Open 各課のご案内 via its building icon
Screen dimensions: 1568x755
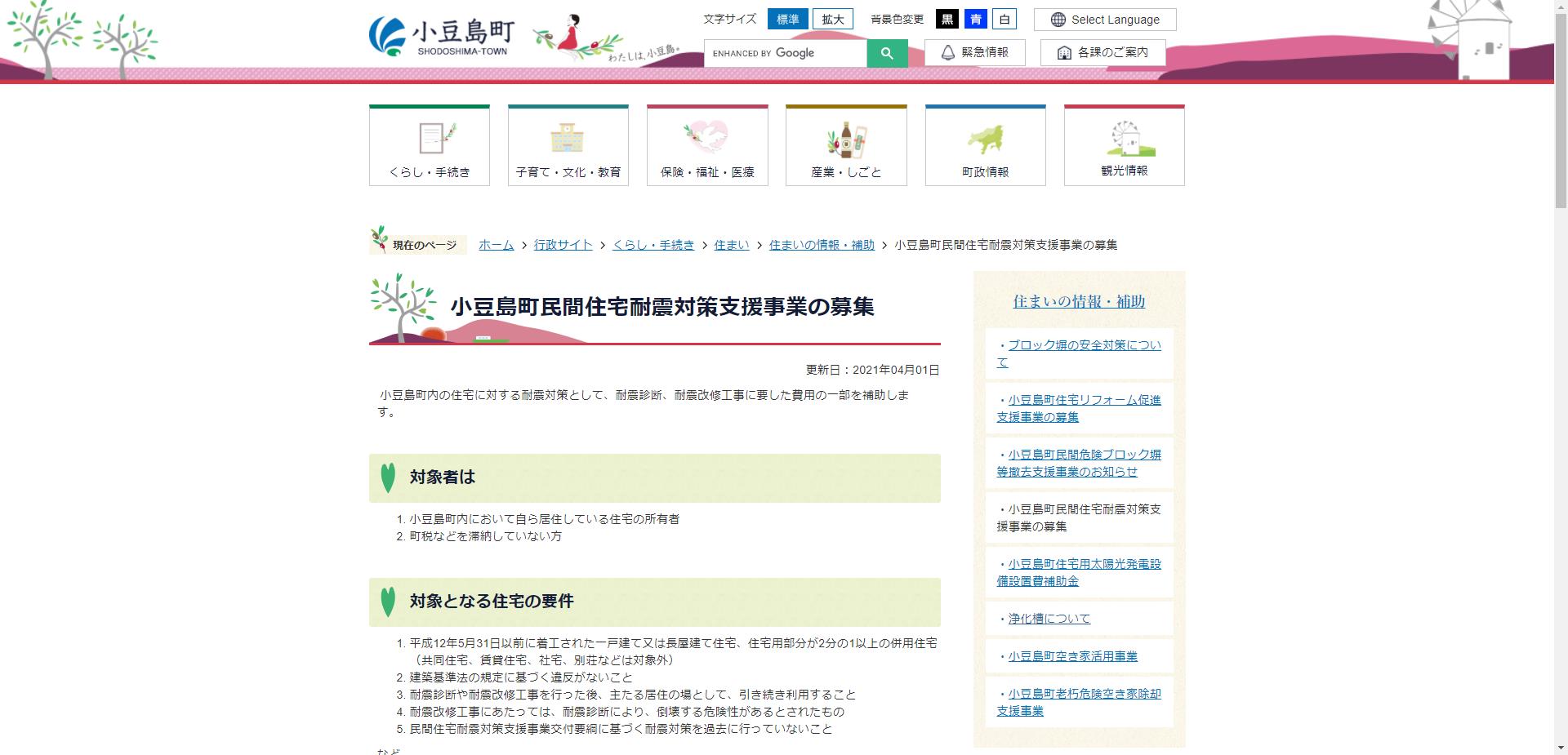pos(1064,52)
